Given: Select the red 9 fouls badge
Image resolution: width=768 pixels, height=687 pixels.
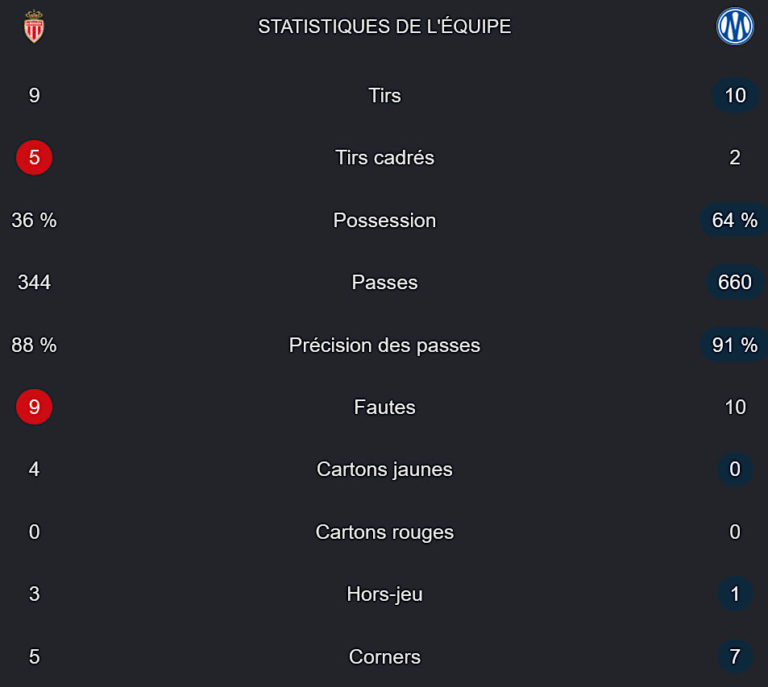Looking at the screenshot, I should pos(34,407).
